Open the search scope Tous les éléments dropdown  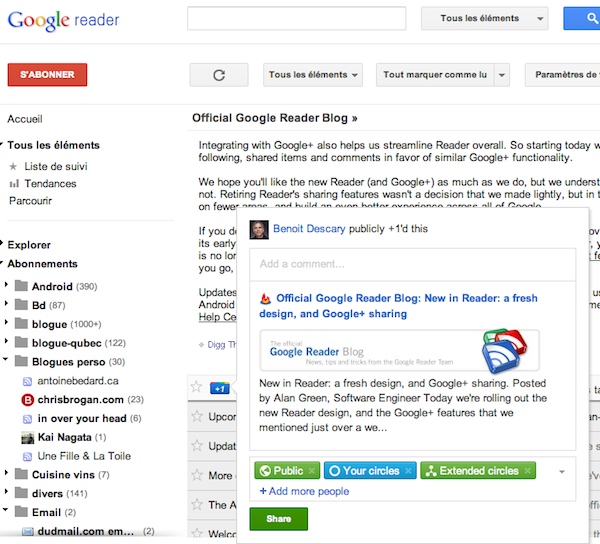coord(484,18)
